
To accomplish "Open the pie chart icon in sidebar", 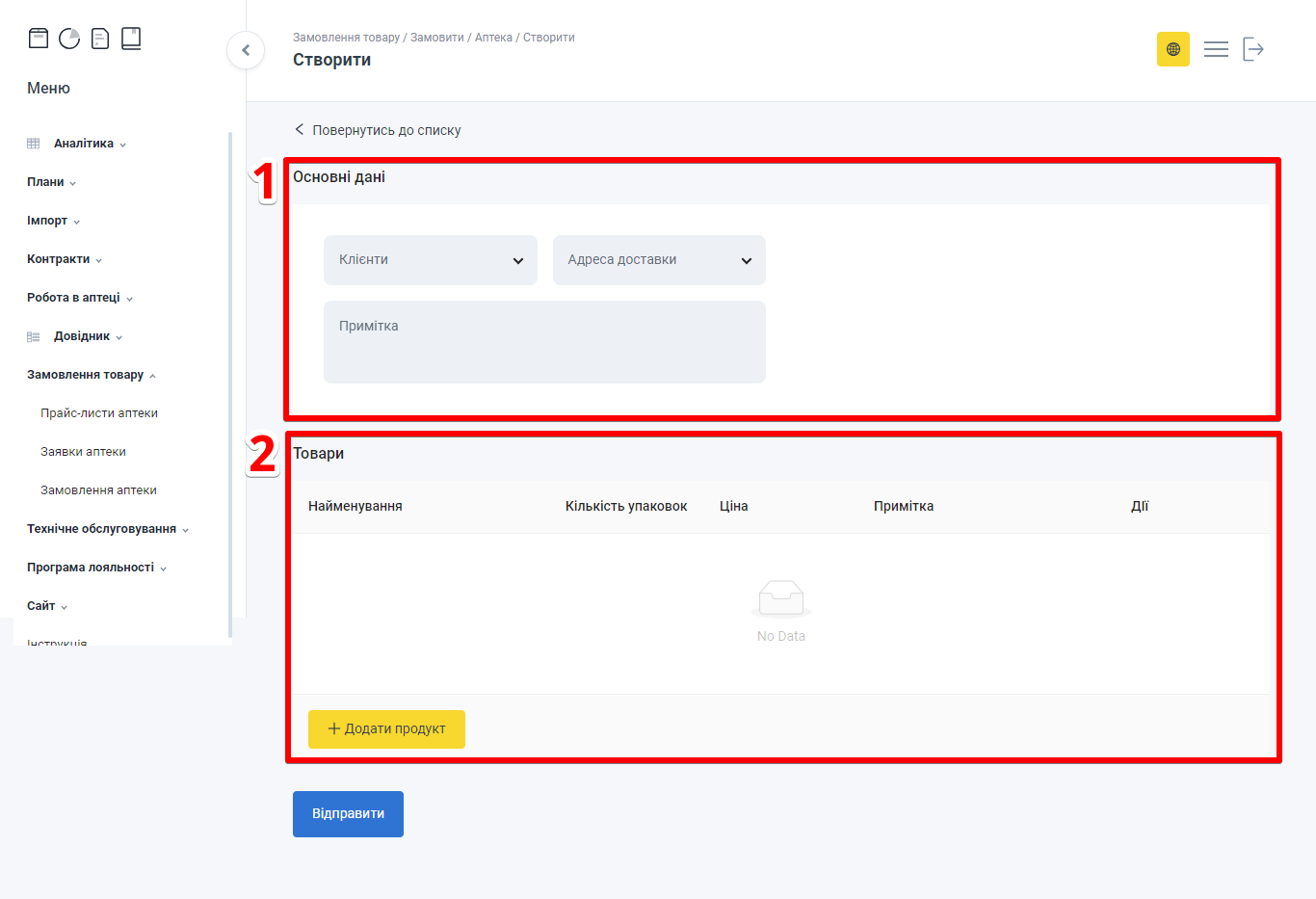I will (69, 39).
